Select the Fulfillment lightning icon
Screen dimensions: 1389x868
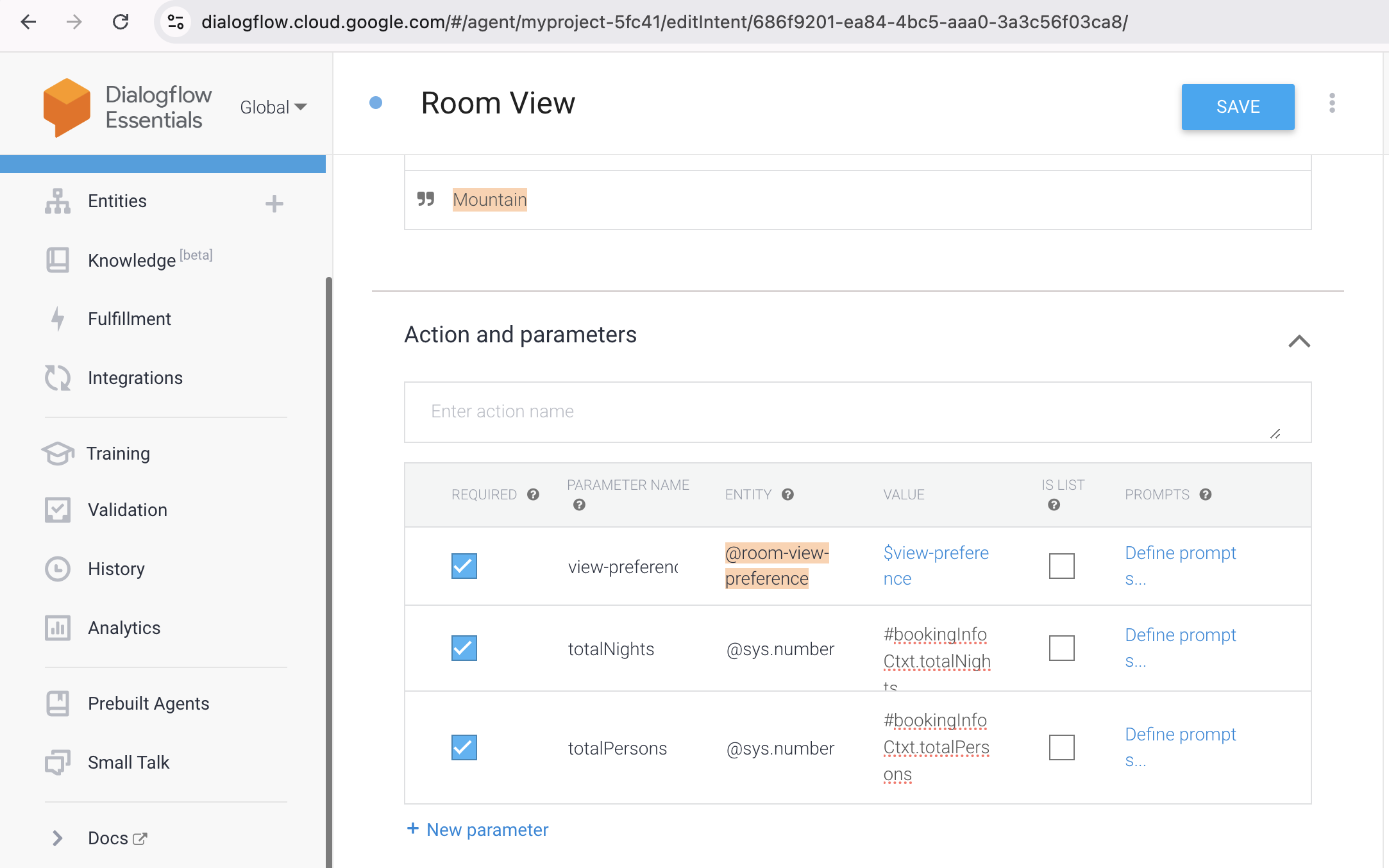tap(58, 319)
